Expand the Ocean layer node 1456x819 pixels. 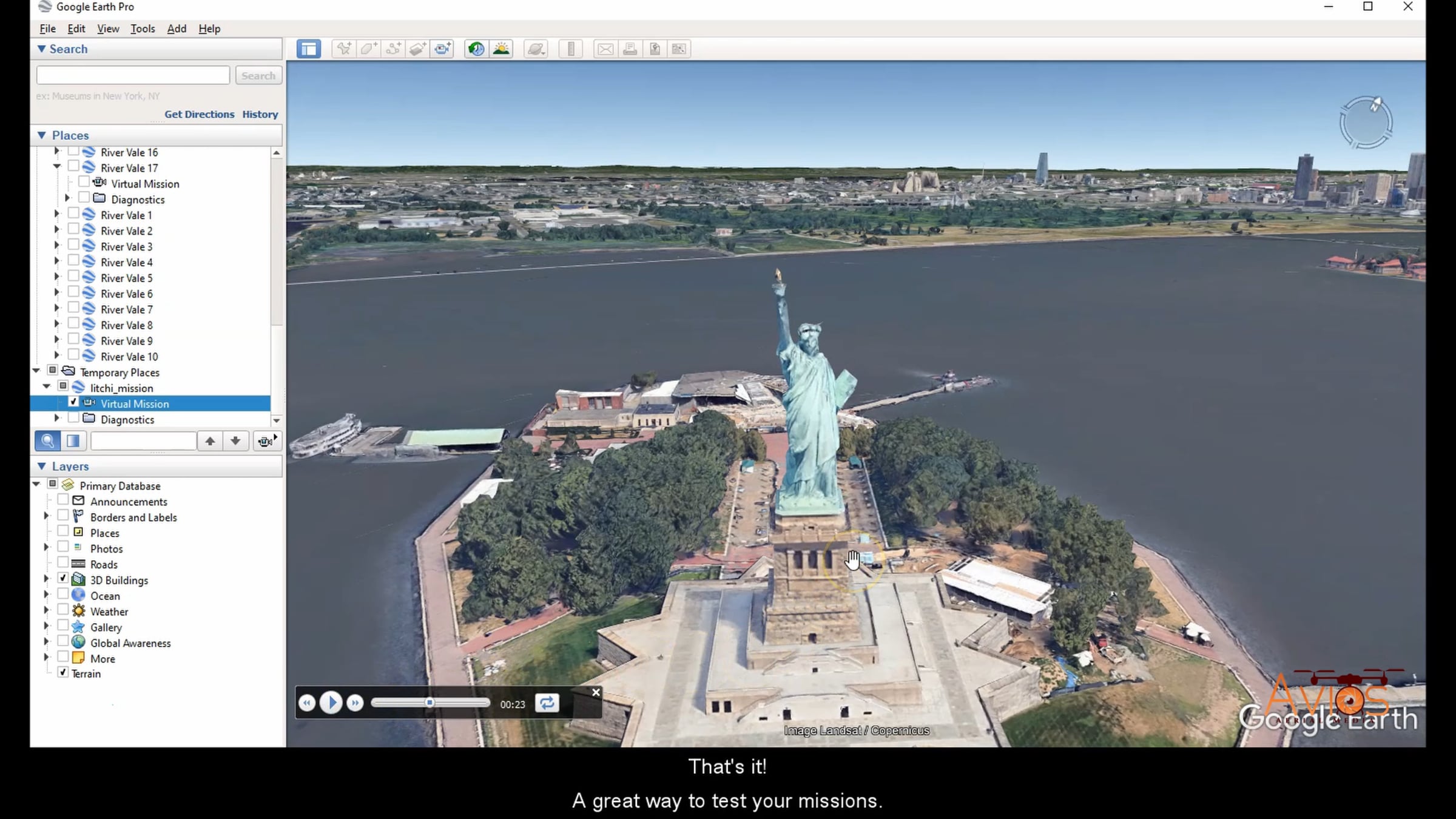(x=47, y=595)
